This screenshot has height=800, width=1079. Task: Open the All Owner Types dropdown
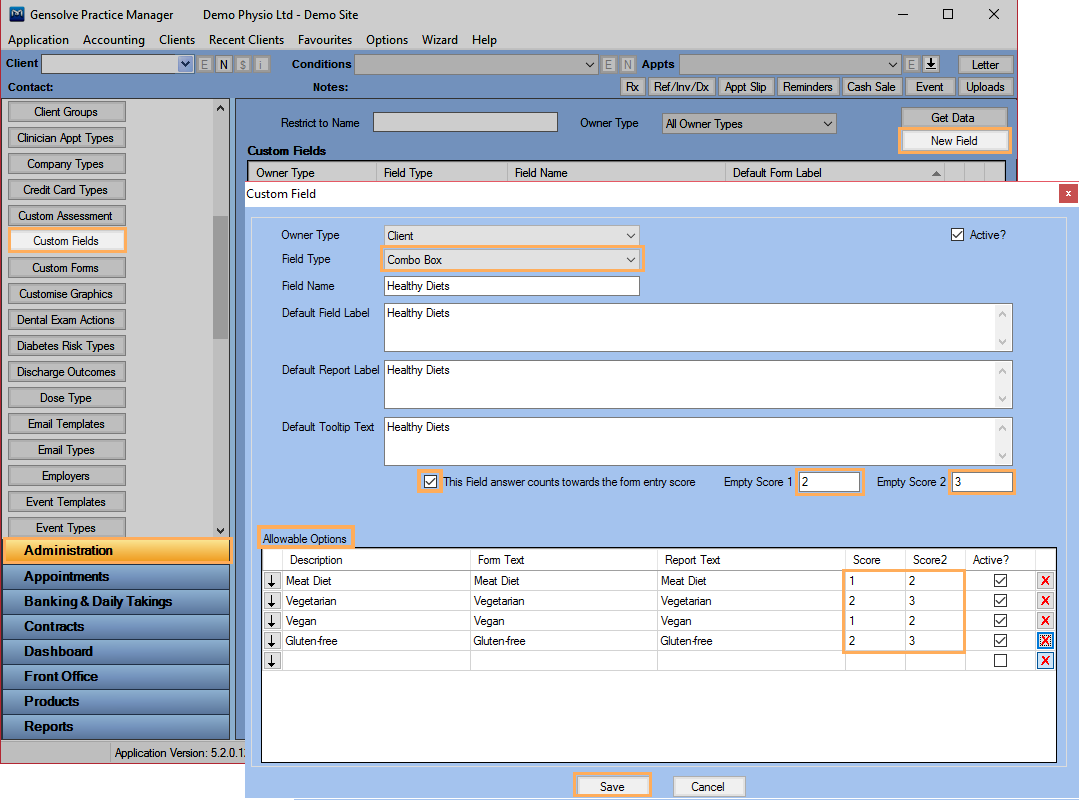click(x=748, y=122)
